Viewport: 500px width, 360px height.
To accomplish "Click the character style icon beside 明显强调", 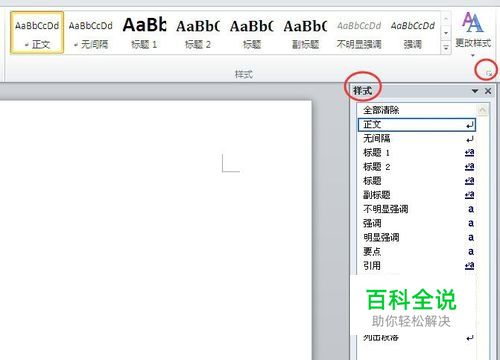I will tap(471, 237).
